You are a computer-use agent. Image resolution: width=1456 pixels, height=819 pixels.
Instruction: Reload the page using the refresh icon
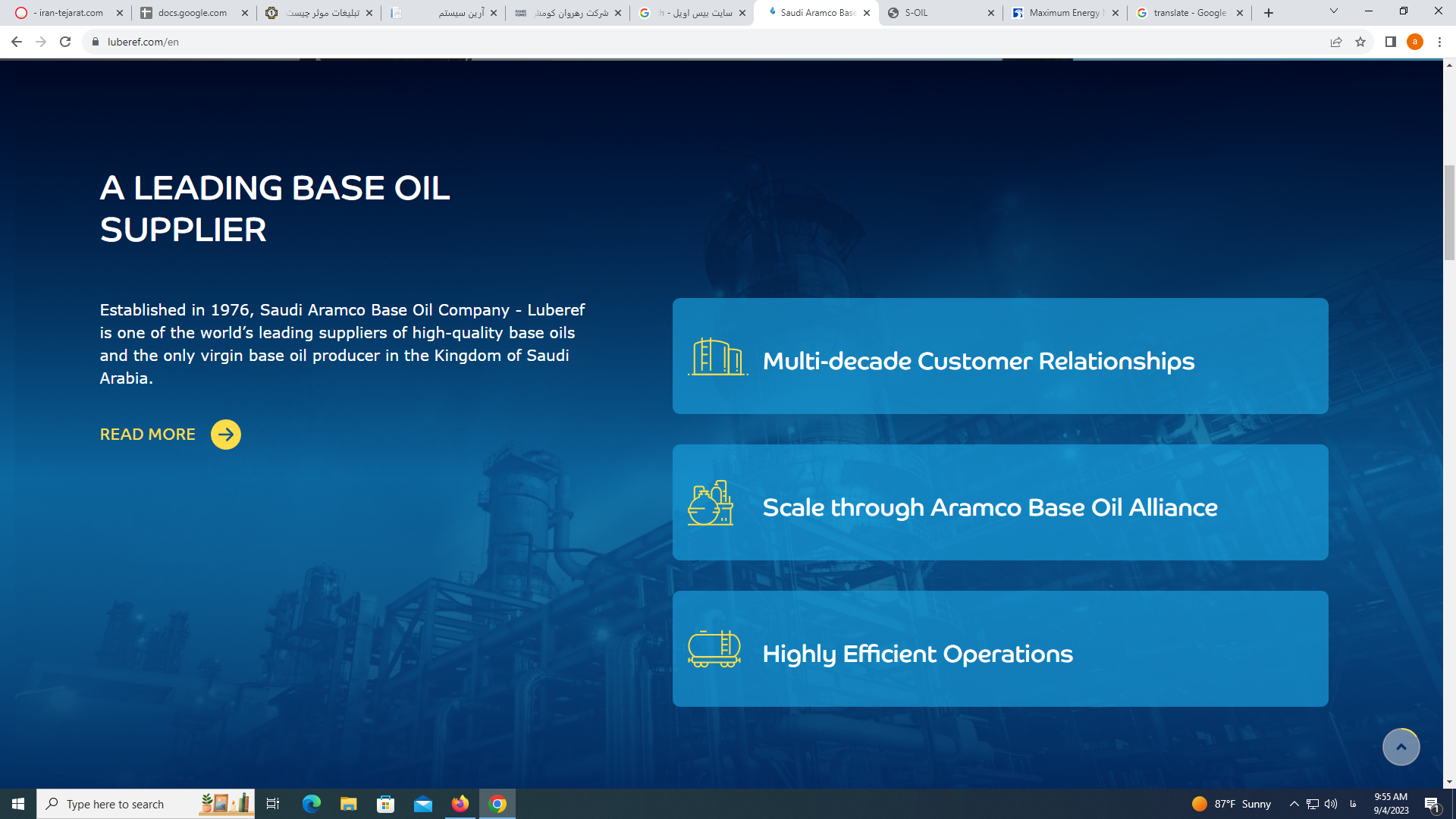[65, 42]
